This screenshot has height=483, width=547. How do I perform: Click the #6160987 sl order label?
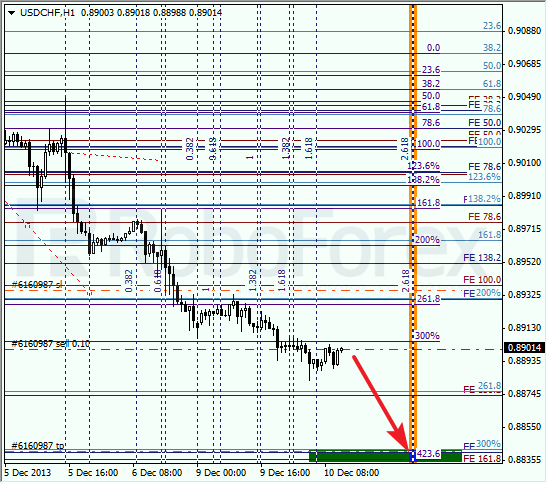[37, 285]
